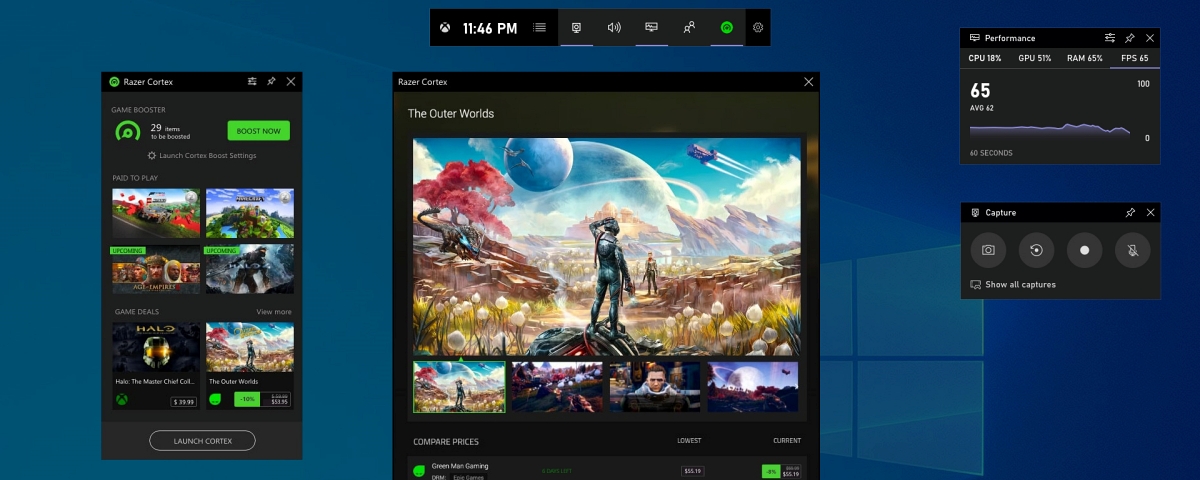This screenshot has width=1200, height=480.
Task: Close the Performance widget
Action: (1150, 38)
